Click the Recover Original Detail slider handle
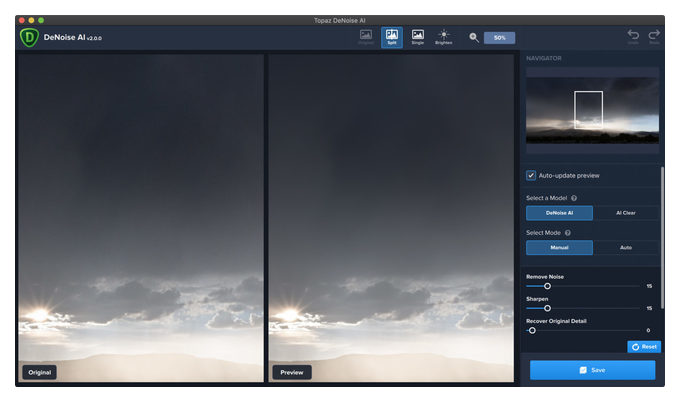Viewport: 680px width, 402px height. click(532, 330)
